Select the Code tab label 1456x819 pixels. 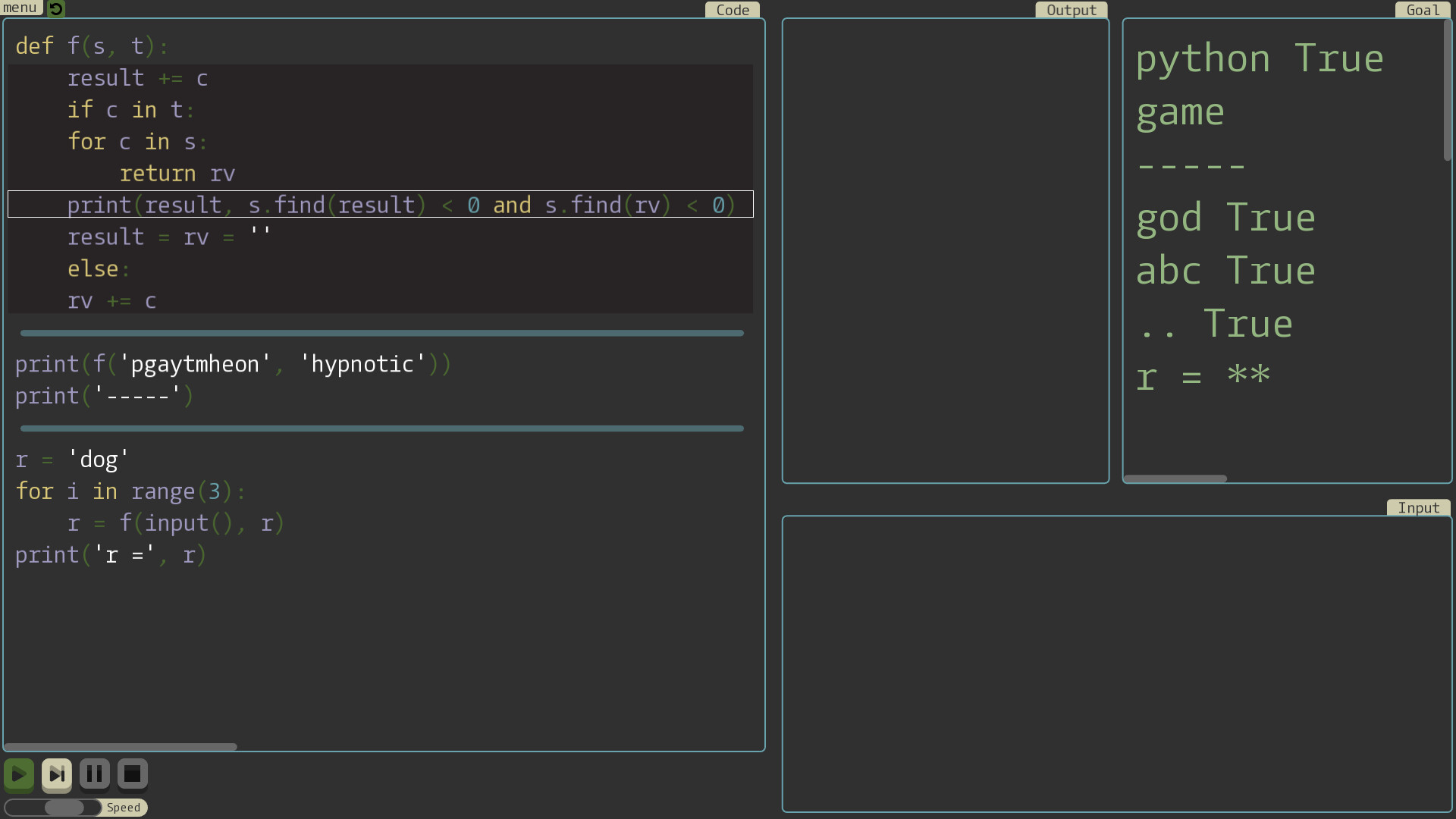(731, 10)
